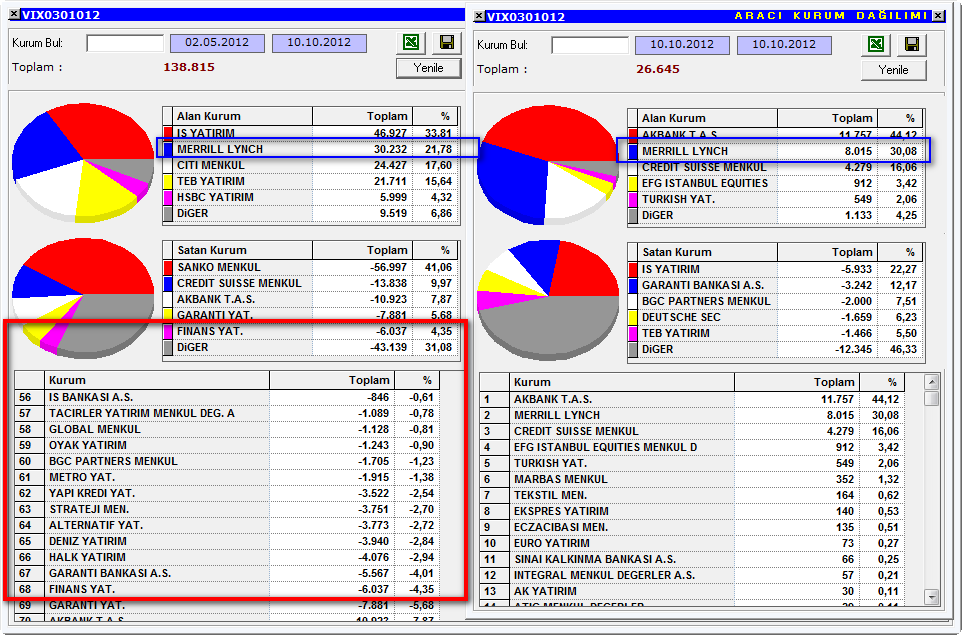Click the save diskette icon in right window
Viewport: 962px width, 635px height.
(912, 44)
